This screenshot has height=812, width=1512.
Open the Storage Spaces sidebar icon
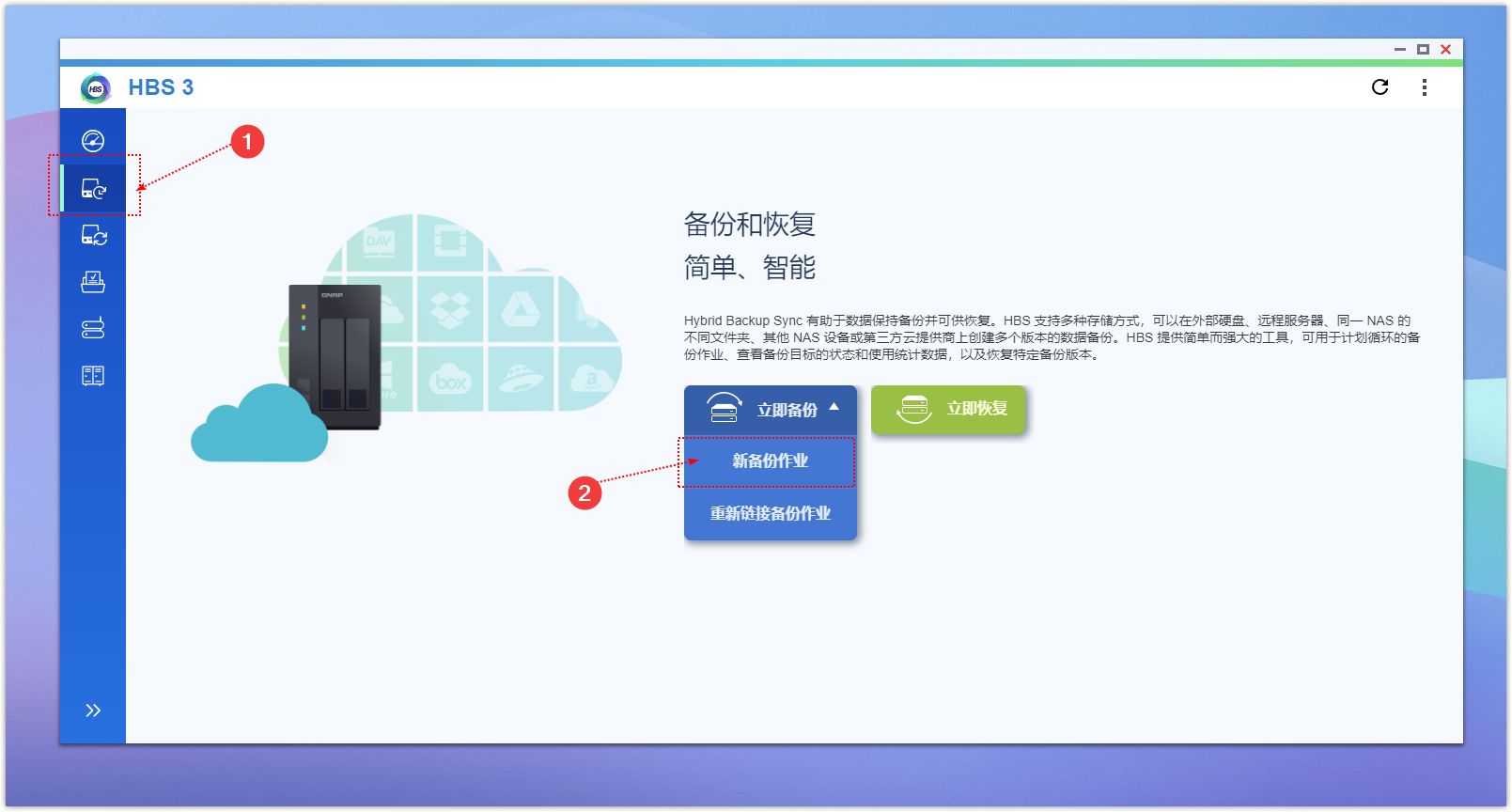(x=93, y=376)
